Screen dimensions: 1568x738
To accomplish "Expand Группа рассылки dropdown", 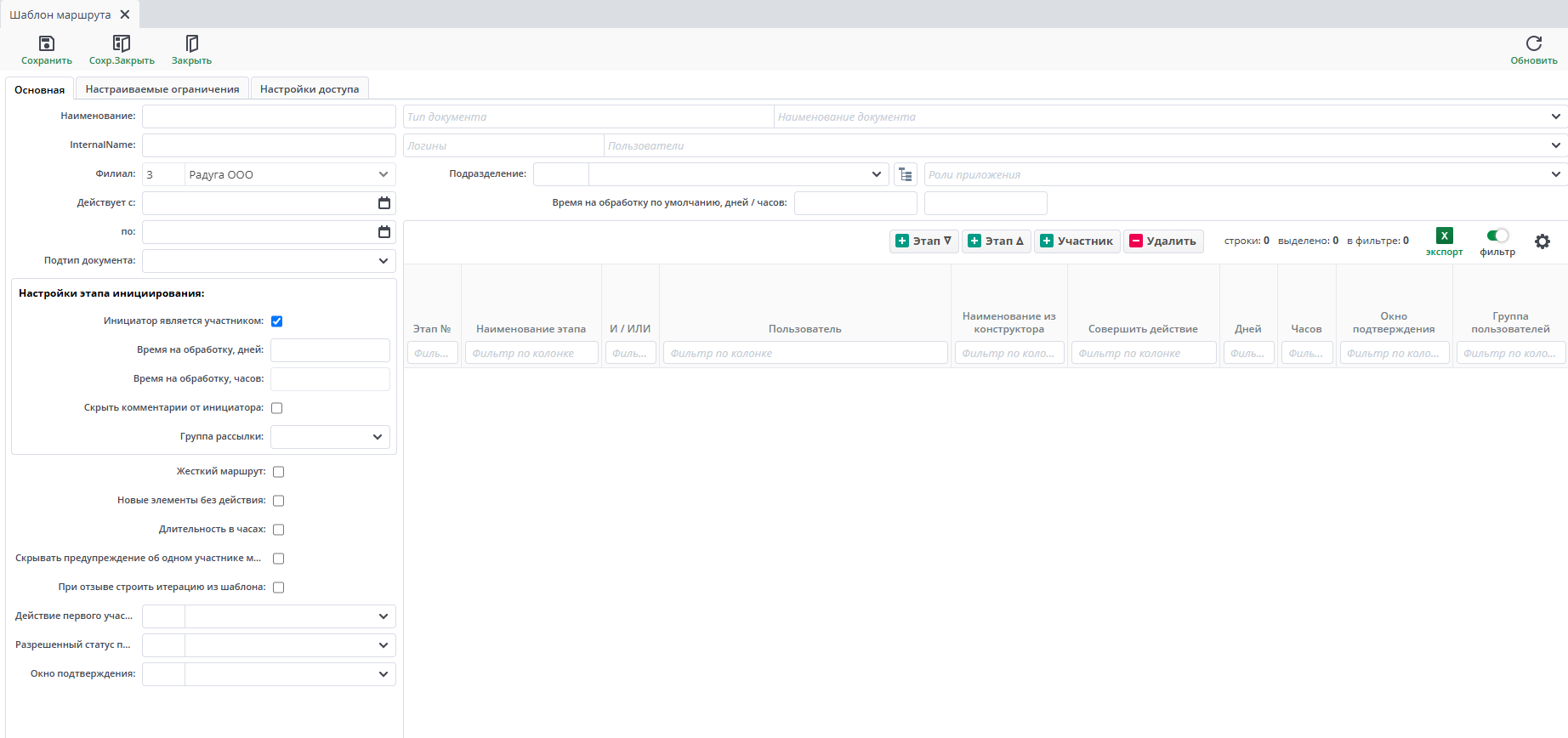I will (377, 437).
